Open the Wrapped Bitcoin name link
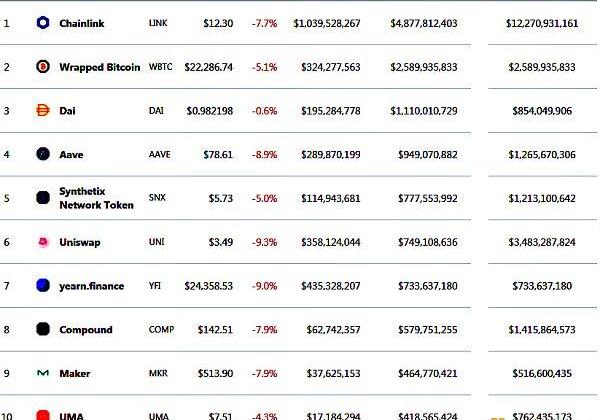Screen dimensions: 600x420 tap(99, 67)
